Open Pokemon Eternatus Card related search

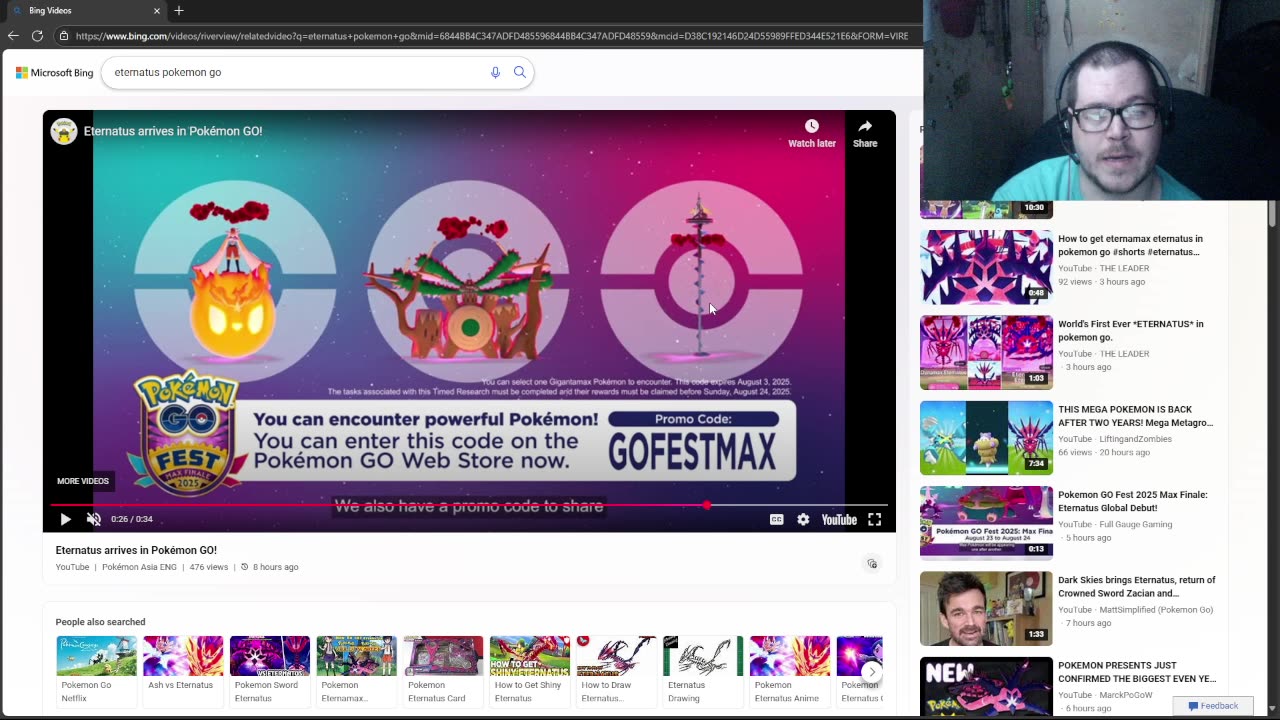pos(443,670)
